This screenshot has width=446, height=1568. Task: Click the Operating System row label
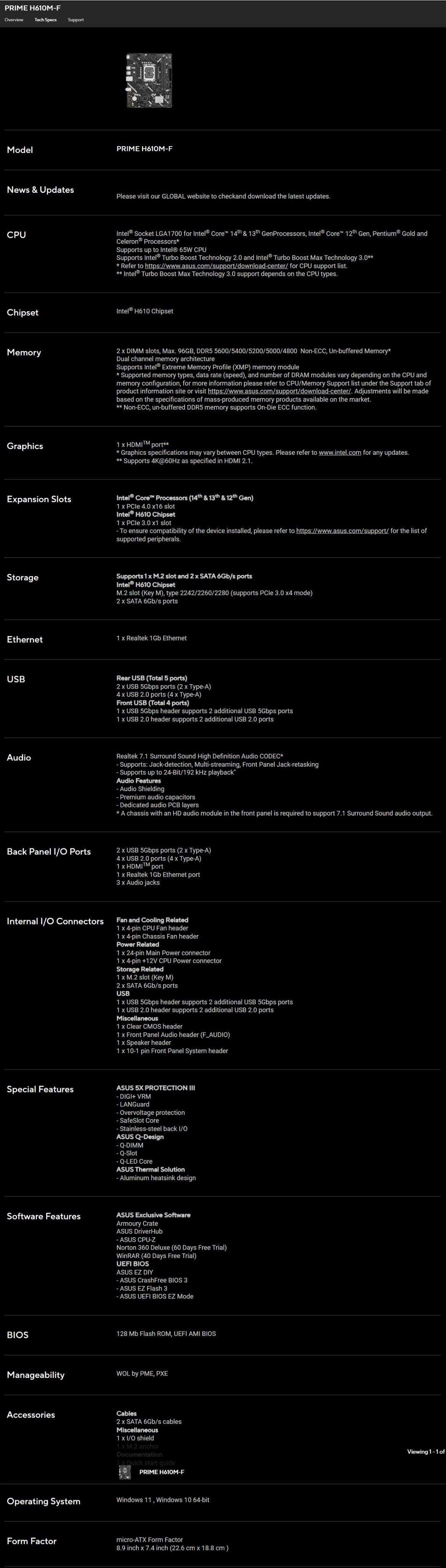point(43,1501)
